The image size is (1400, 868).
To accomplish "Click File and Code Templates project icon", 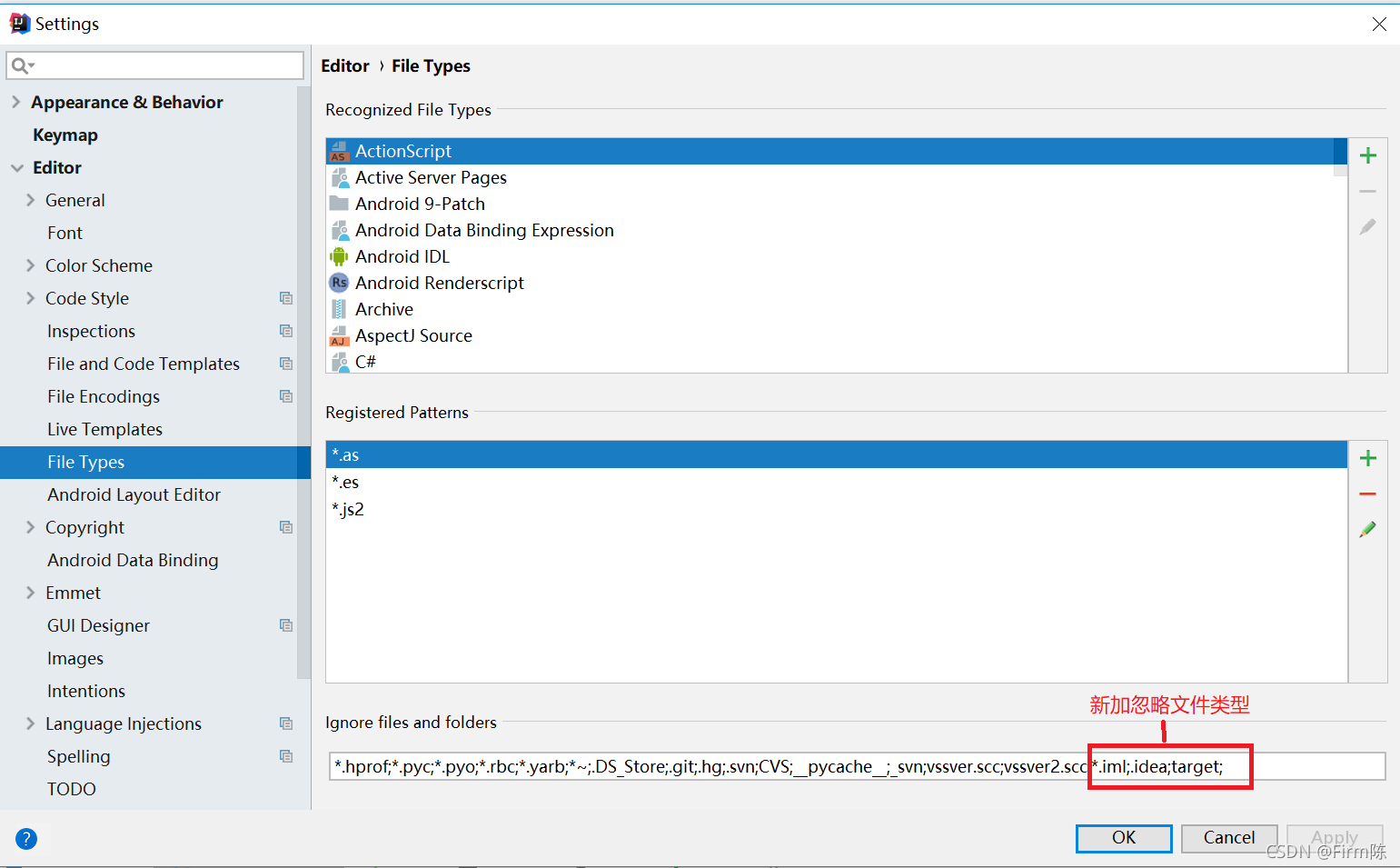I will coord(286,364).
